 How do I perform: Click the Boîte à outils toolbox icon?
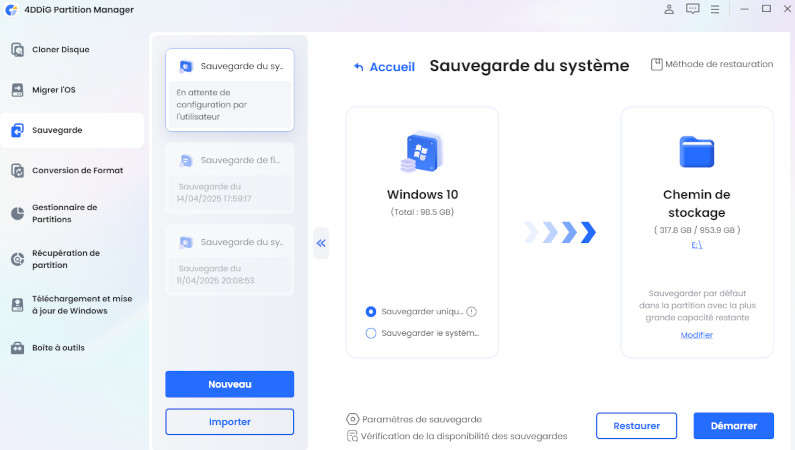click(x=17, y=348)
